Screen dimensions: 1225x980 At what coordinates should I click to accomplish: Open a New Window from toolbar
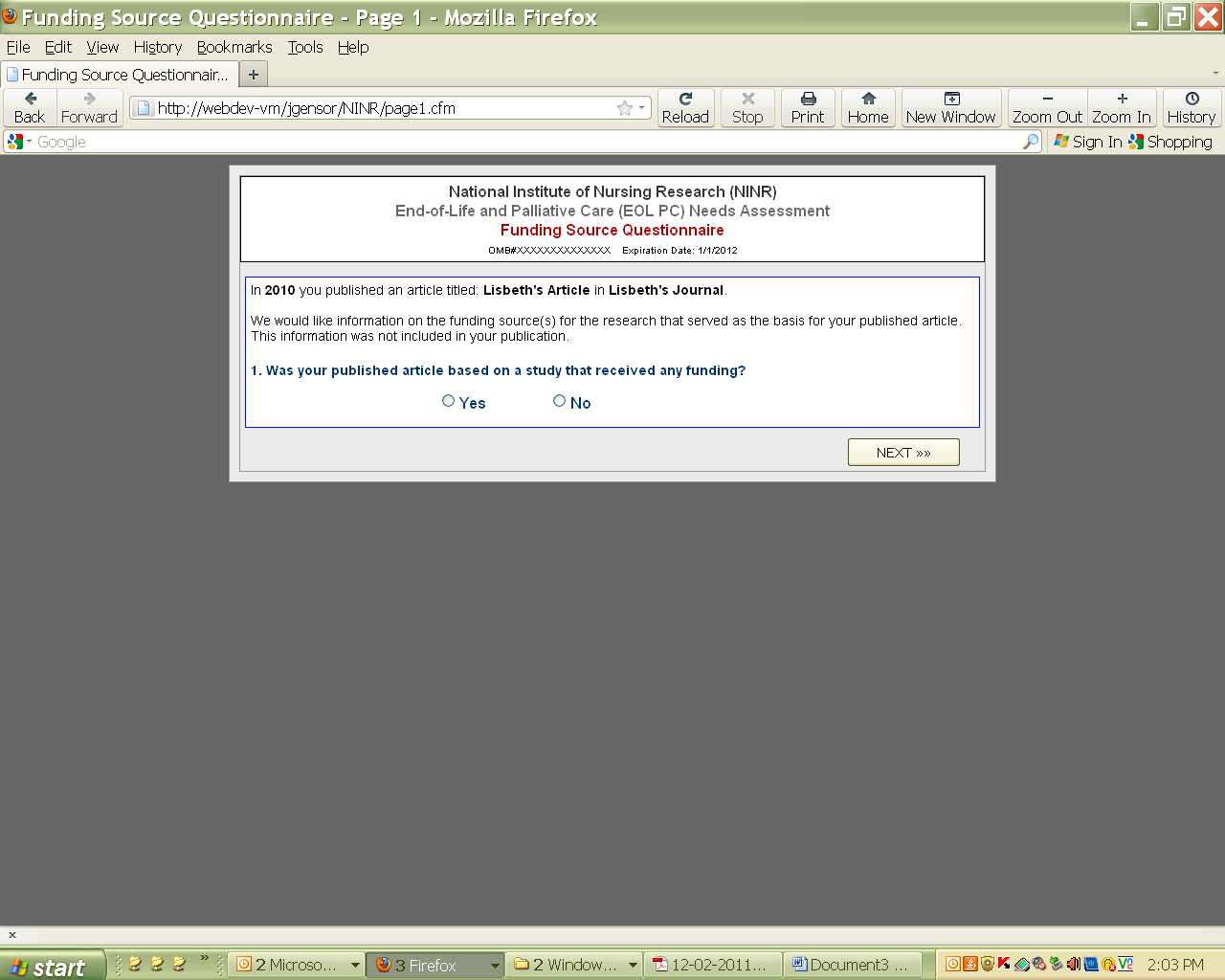[951, 107]
